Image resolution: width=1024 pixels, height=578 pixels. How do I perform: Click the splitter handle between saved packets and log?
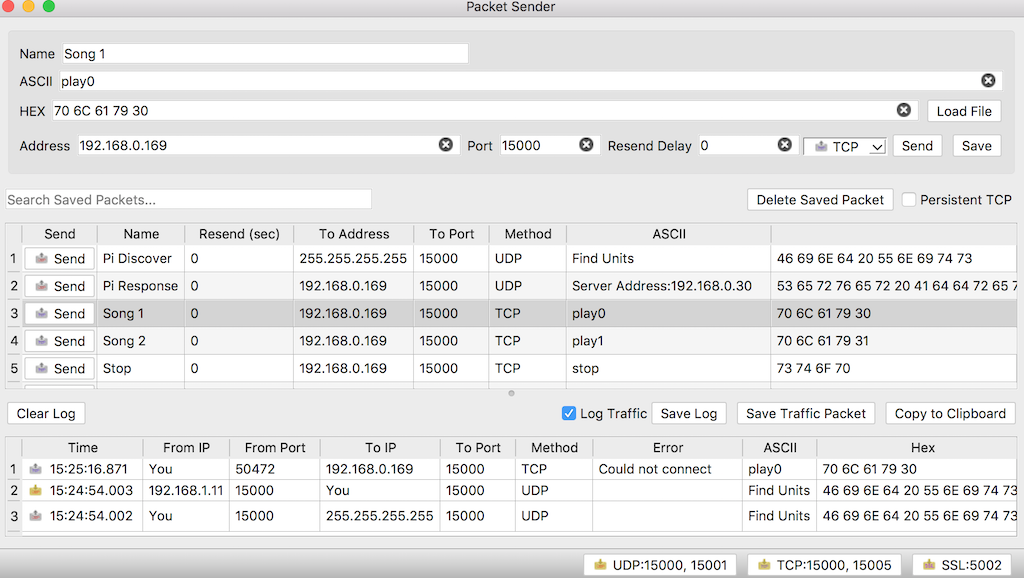coord(511,393)
